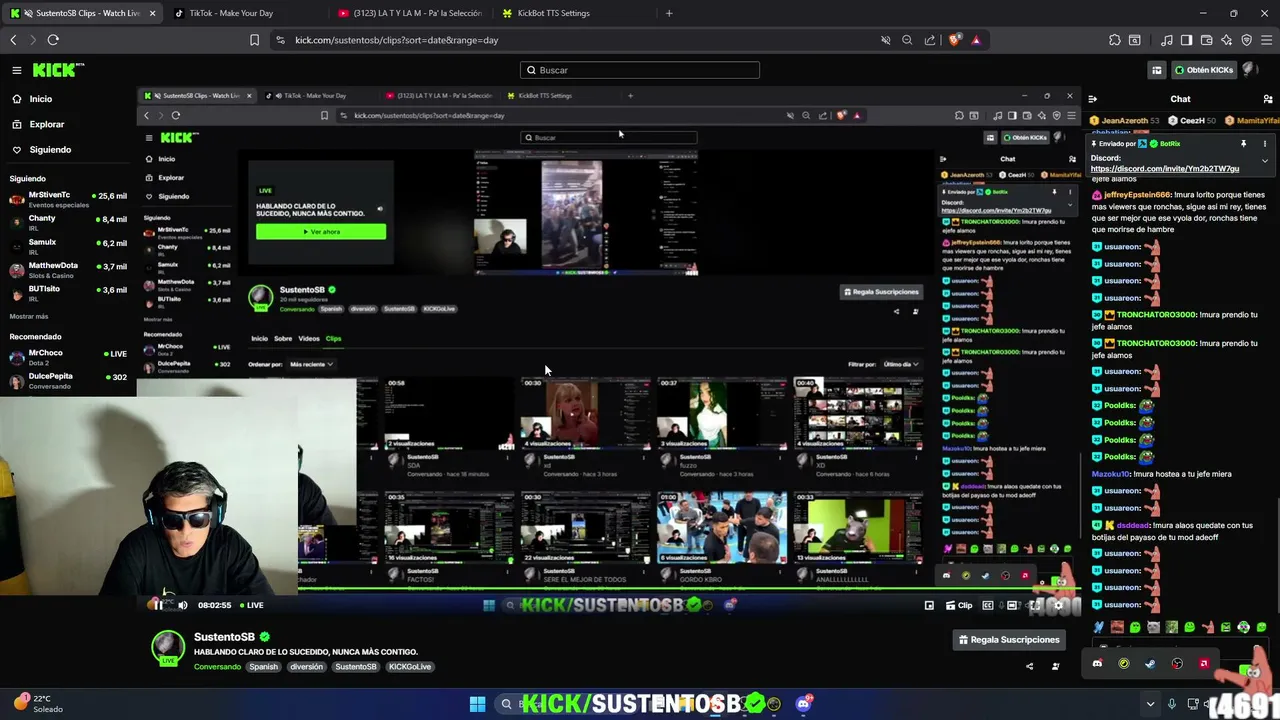Open the Brave Rewards triangle icon
Screen dimensions: 1280x720
coord(976,40)
